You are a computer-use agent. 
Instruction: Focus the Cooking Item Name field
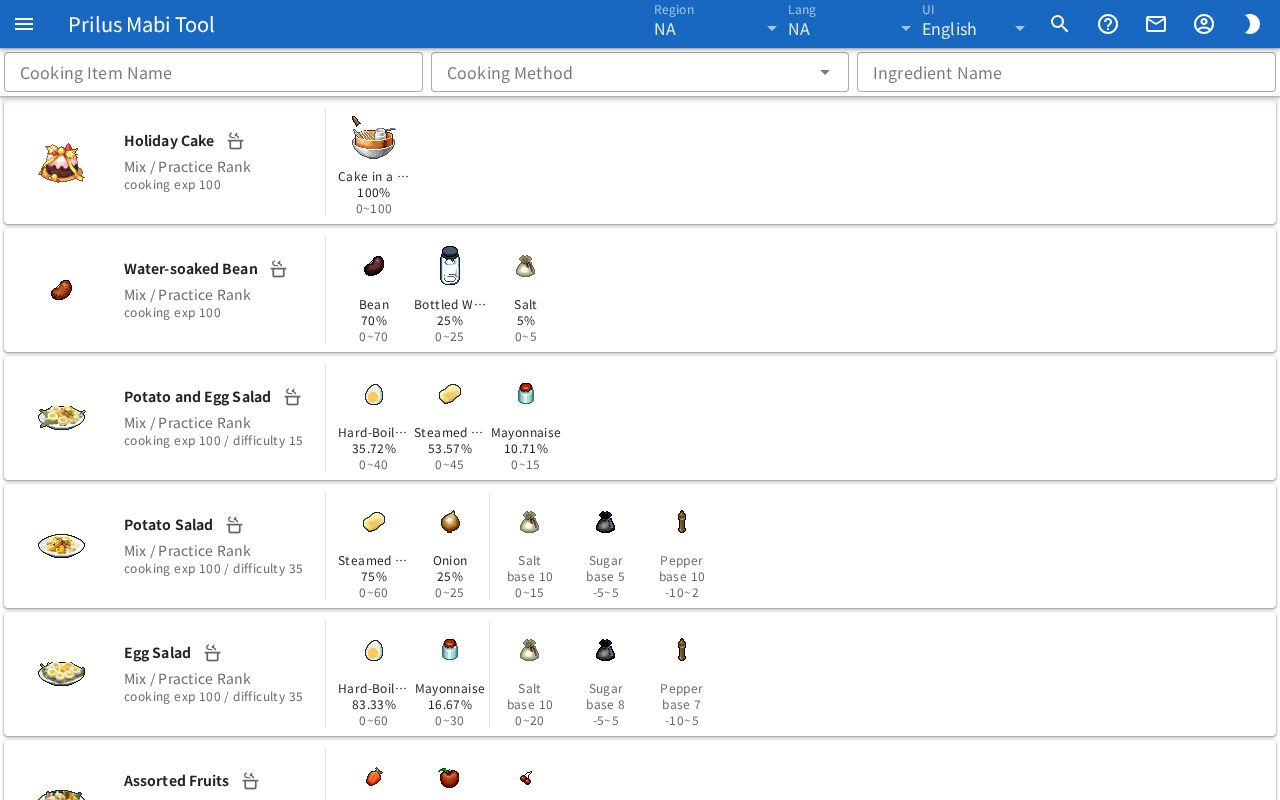[x=213, y=73]
